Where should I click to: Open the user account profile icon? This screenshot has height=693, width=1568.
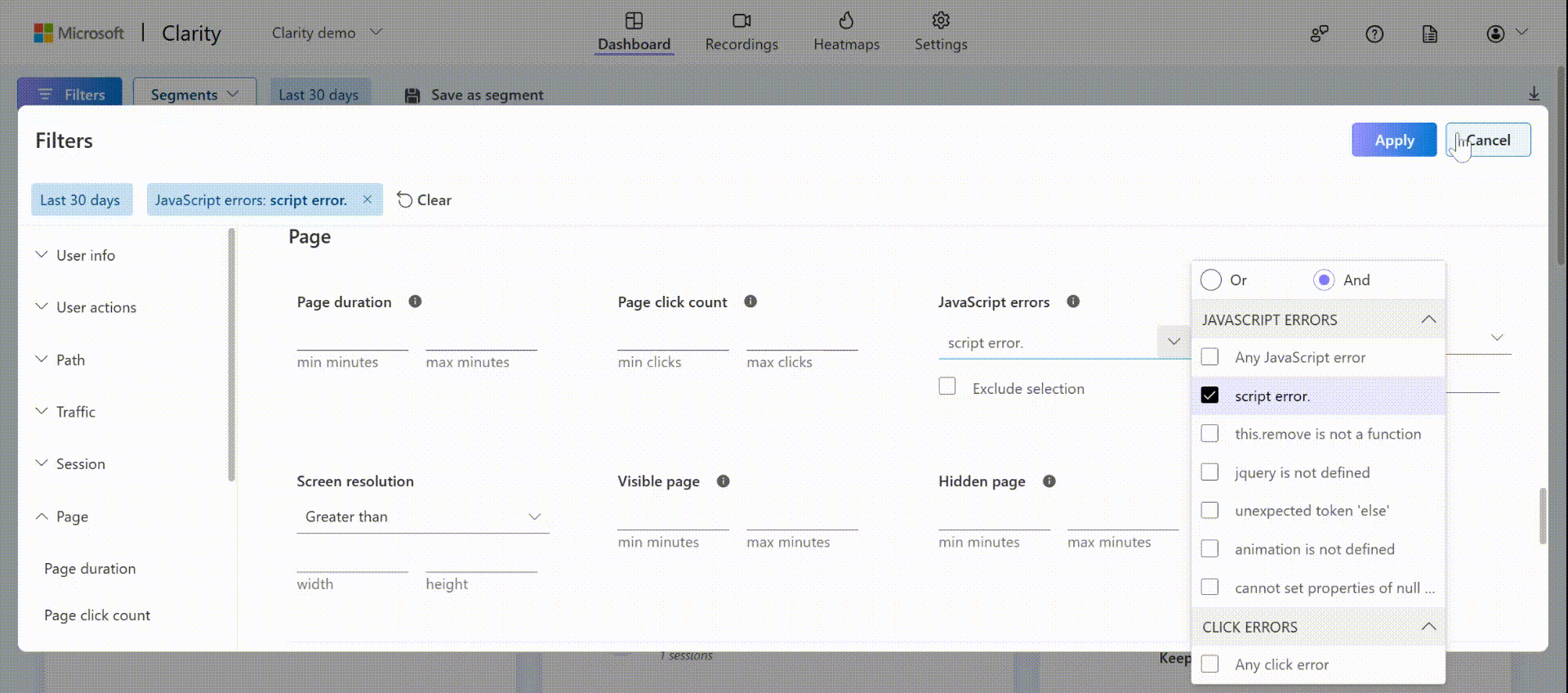click(1495, 34)
